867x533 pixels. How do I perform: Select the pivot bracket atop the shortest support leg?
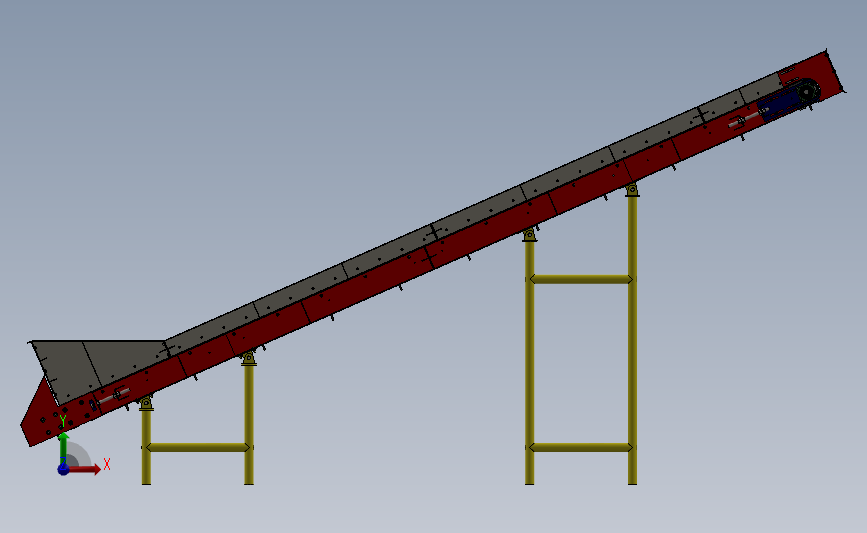146,403
